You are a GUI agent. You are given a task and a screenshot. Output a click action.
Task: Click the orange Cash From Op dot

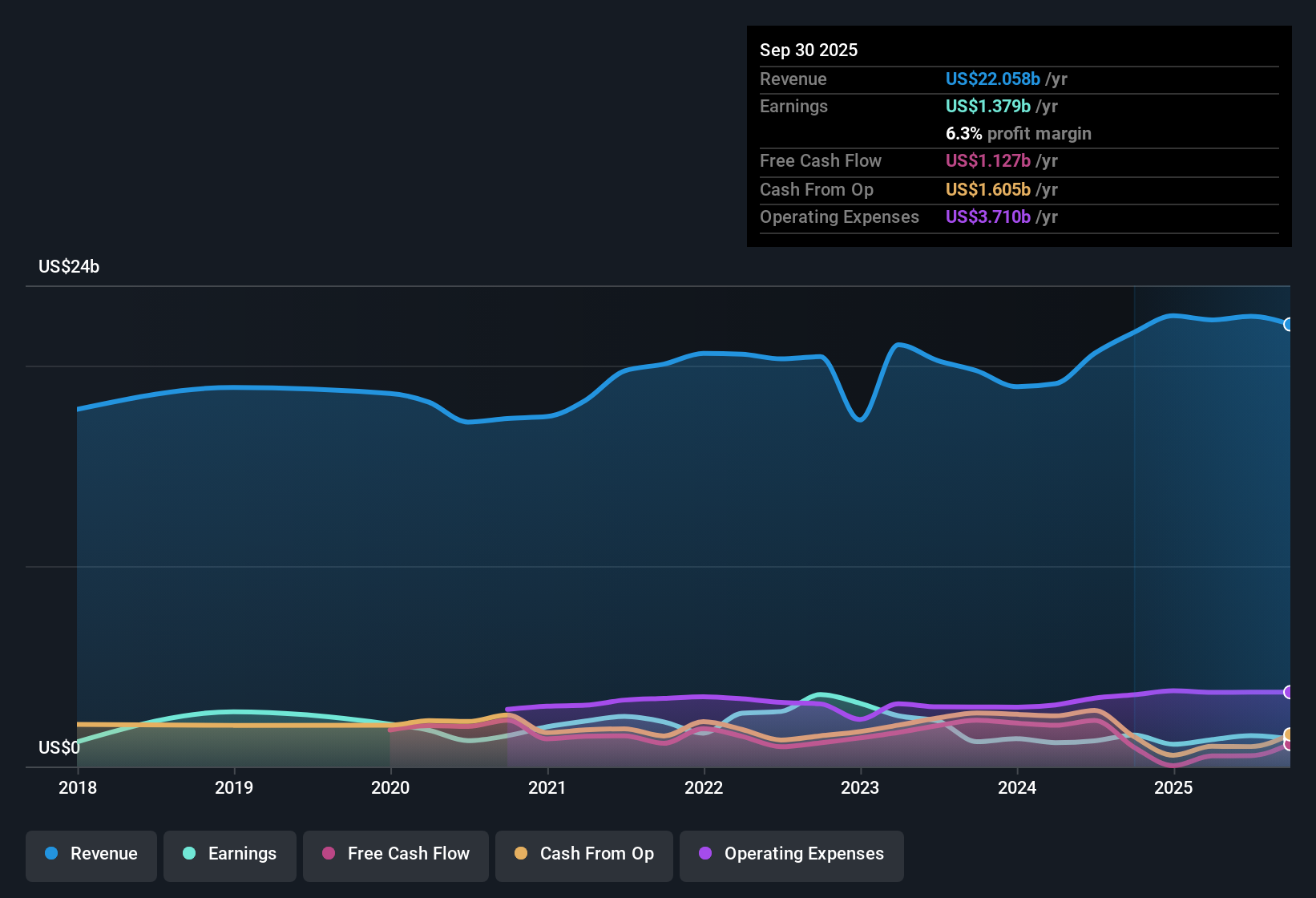coord(521,854)
